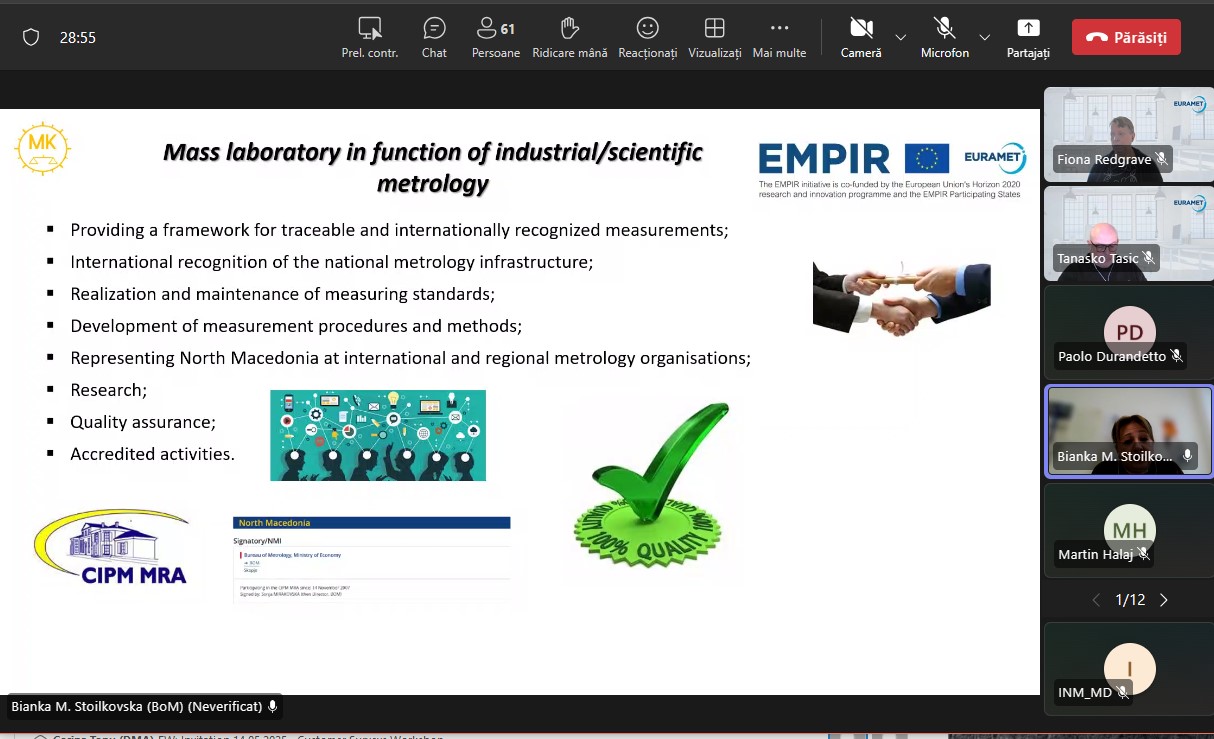Go to next participants page
1214x739 pixels.
[x=1163, y=600]
